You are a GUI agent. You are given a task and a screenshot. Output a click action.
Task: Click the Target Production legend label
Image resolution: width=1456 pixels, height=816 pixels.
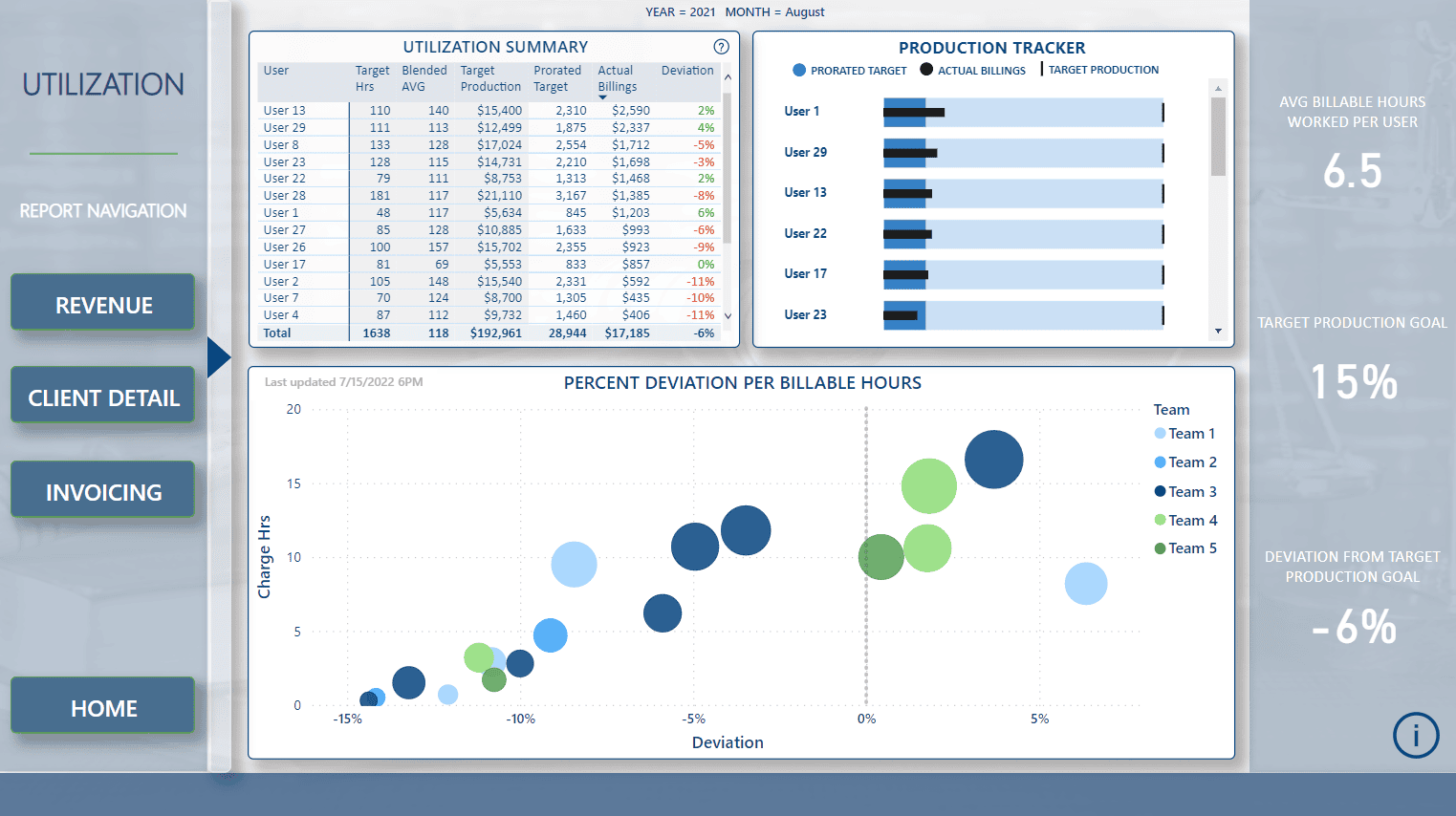(x=1103, y=70)
